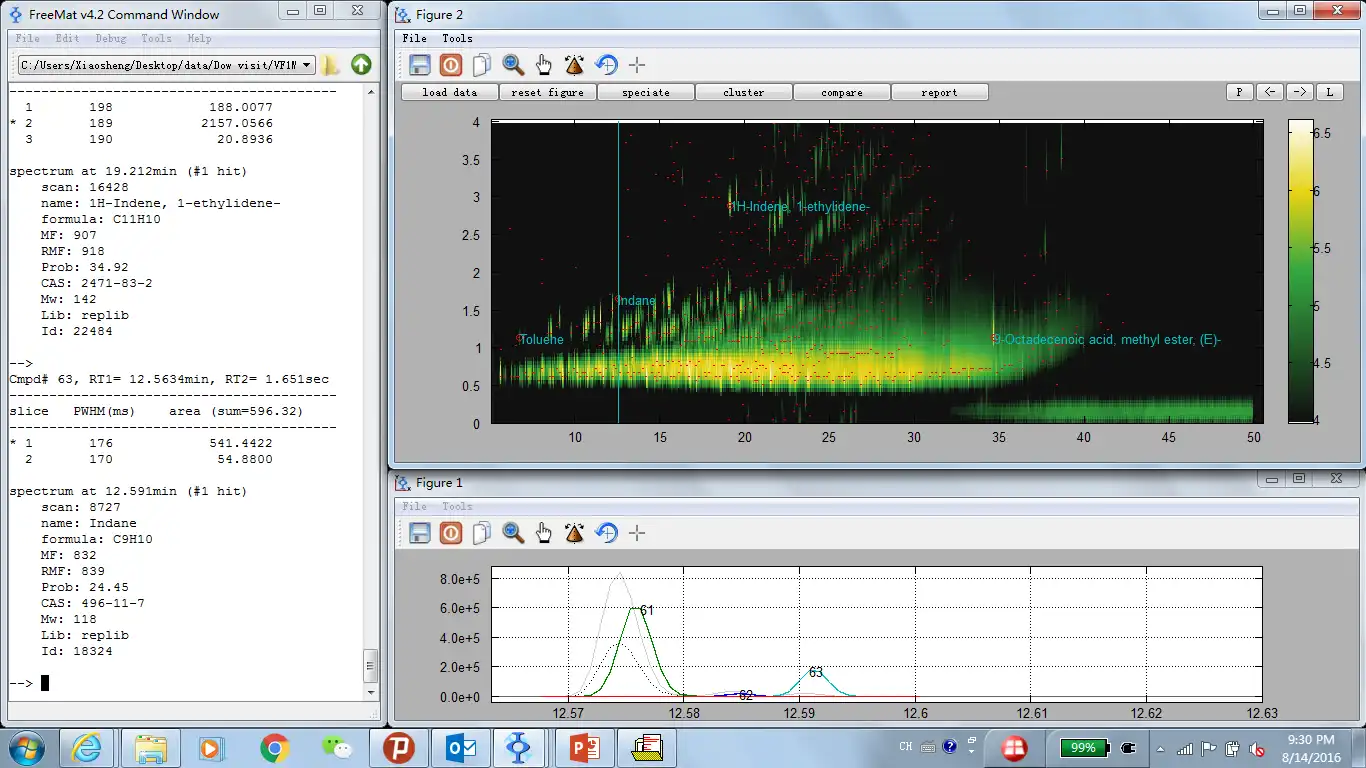Viewport: 1366px width, 768px height.
Task: Select the crosshair cursor tool in Figure 1
Action: coord(637,533)
